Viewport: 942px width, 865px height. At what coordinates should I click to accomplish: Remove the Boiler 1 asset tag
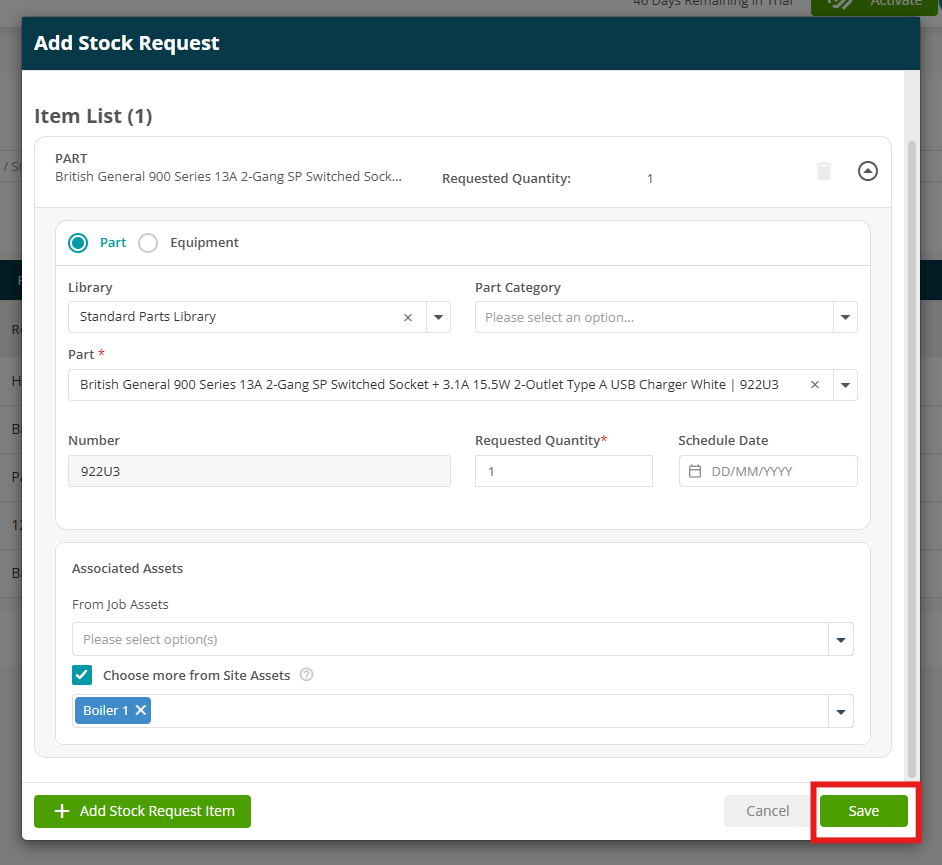pyautogui.click(x=141, y=710)
